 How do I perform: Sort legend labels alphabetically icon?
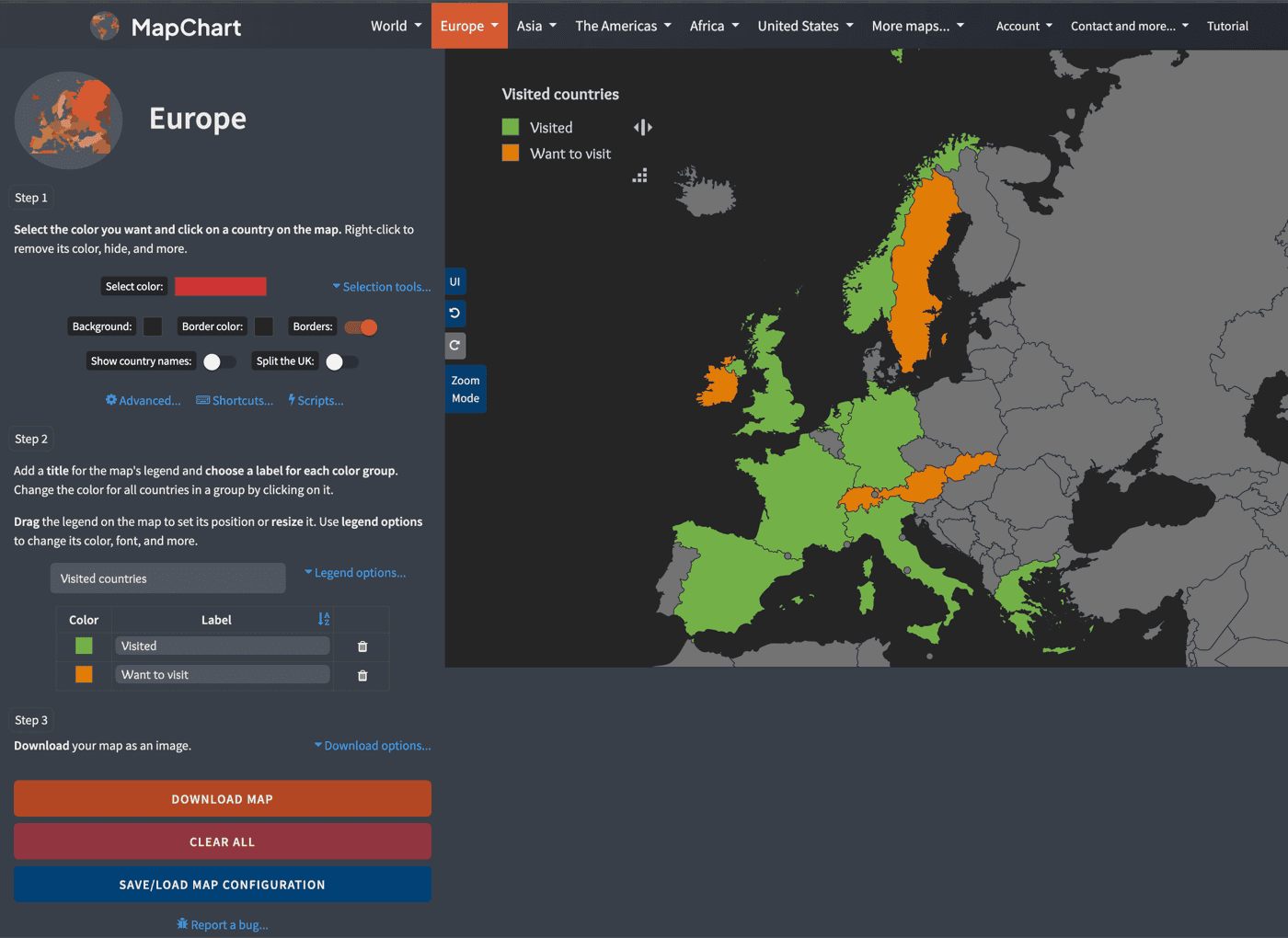[x=324, y=620]
